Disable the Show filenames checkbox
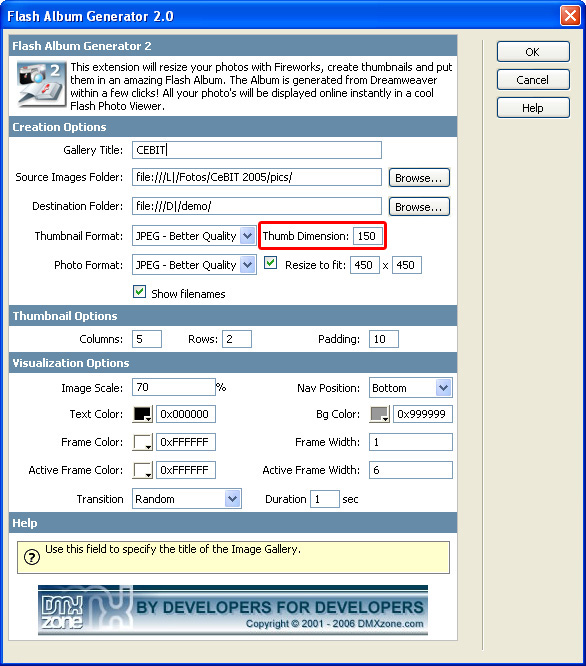The height and width of the screenshot is (666, 586). click(x=139, y=292)
